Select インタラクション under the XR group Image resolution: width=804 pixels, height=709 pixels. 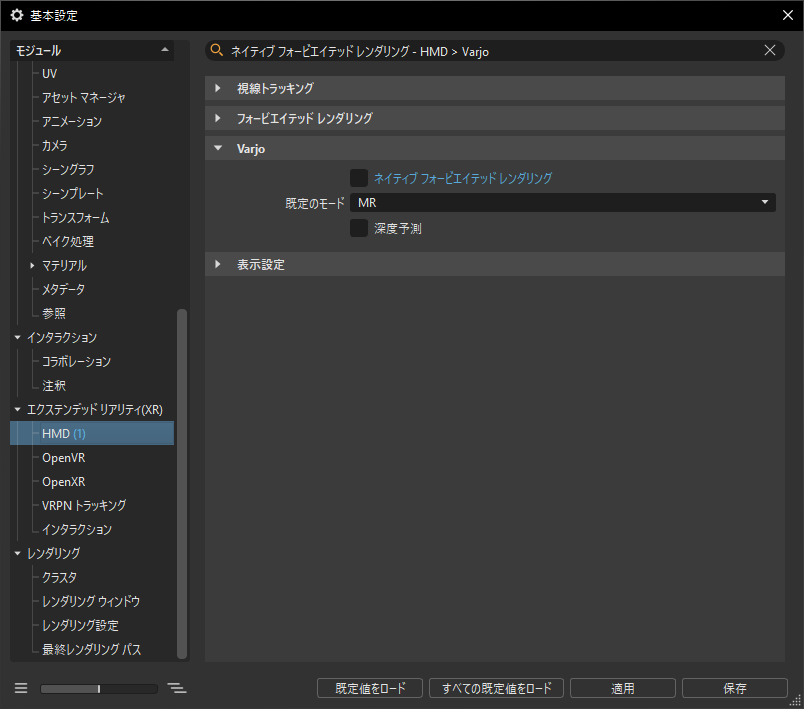pos(77,530)
